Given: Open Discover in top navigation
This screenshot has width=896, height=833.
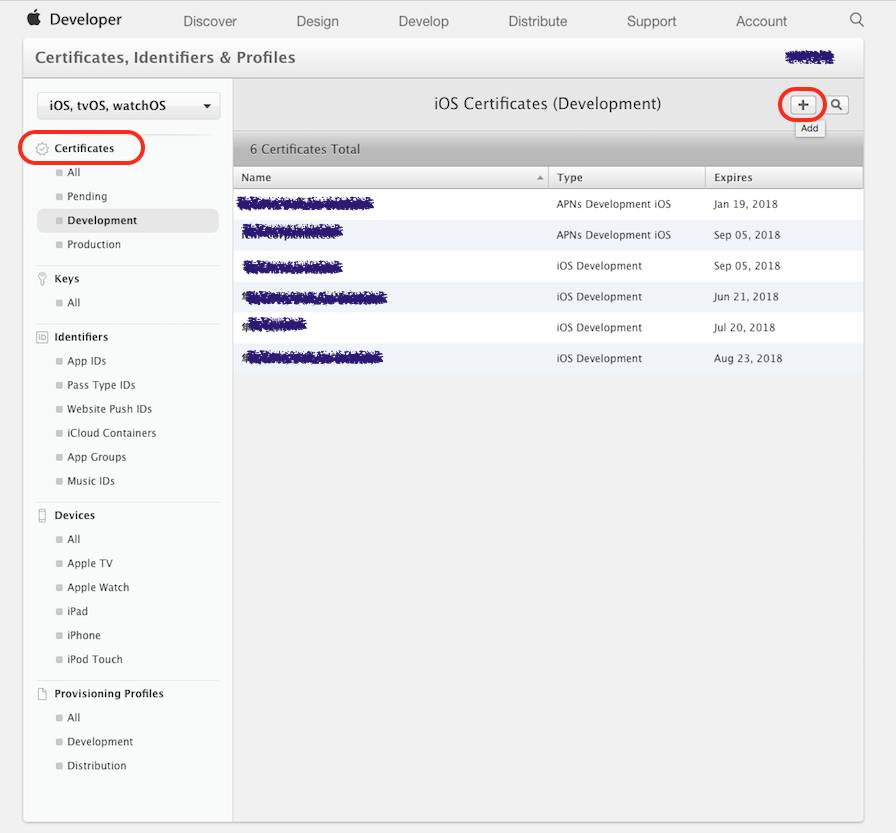Looking at the screenshot, I should click(x=210, y=21).
